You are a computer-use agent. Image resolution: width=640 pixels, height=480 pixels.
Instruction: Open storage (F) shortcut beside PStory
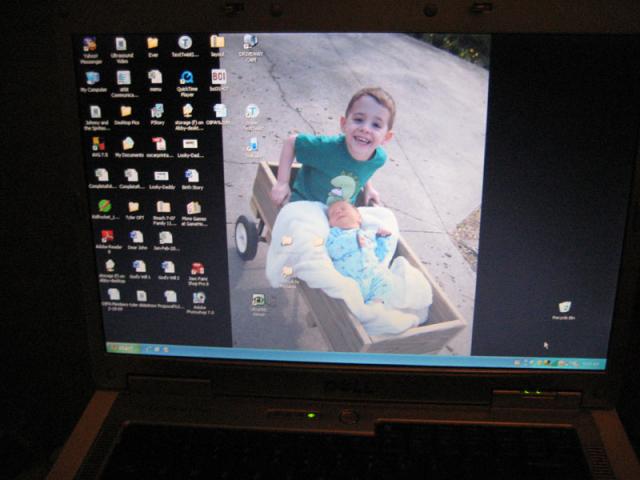click(x=189, y=117)
